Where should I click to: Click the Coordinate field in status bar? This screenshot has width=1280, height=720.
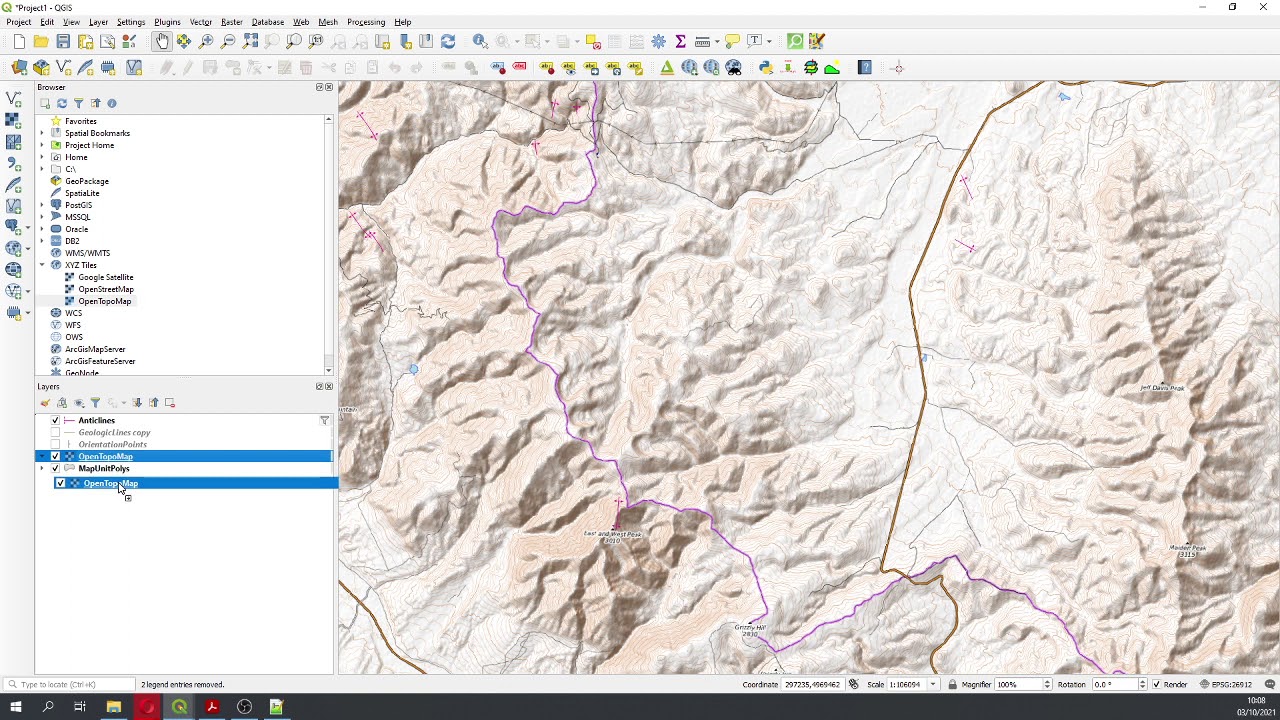pos(814,685)
